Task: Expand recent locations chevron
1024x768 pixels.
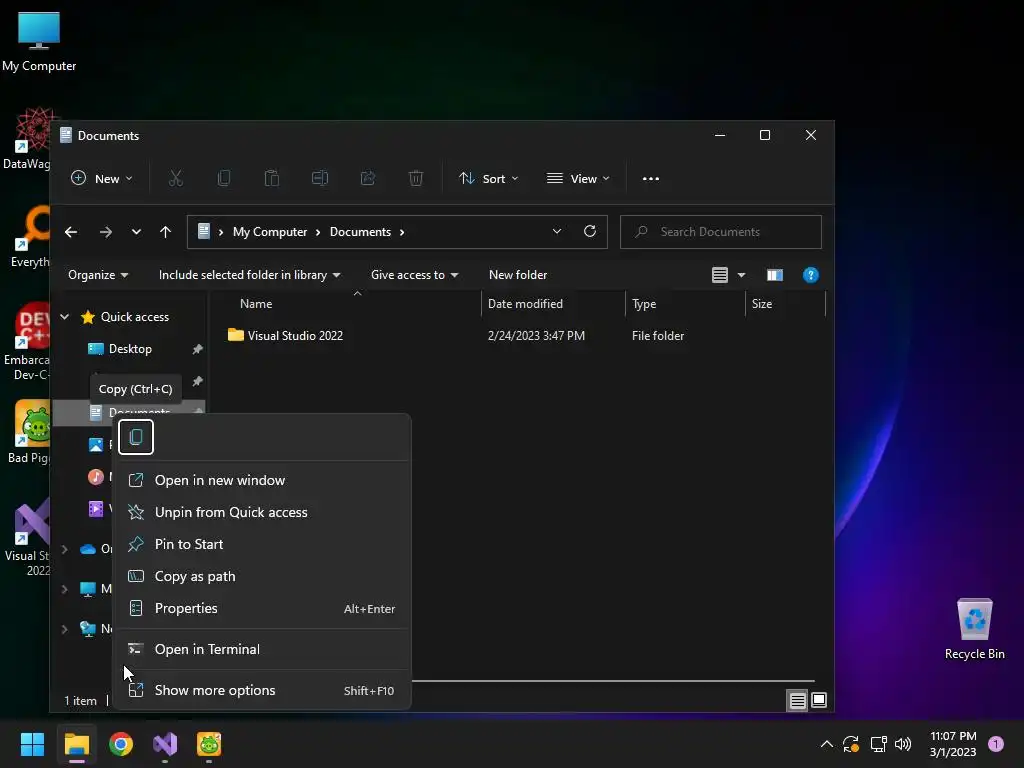Action: (136, 232)
